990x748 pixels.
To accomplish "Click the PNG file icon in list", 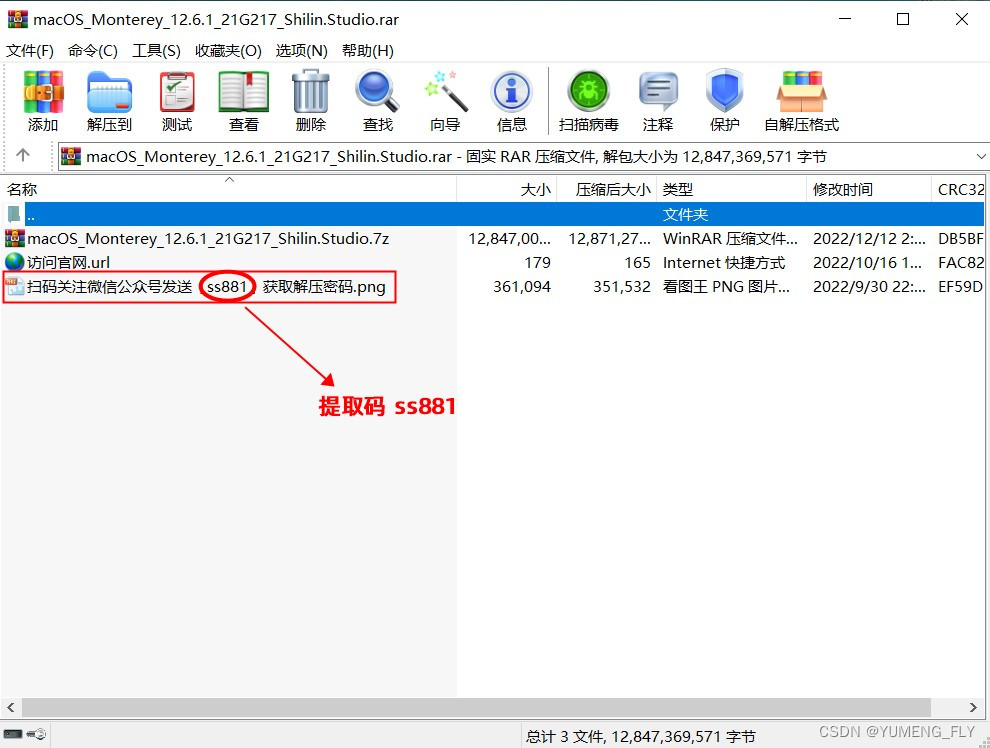I will (x=15, y=287).
